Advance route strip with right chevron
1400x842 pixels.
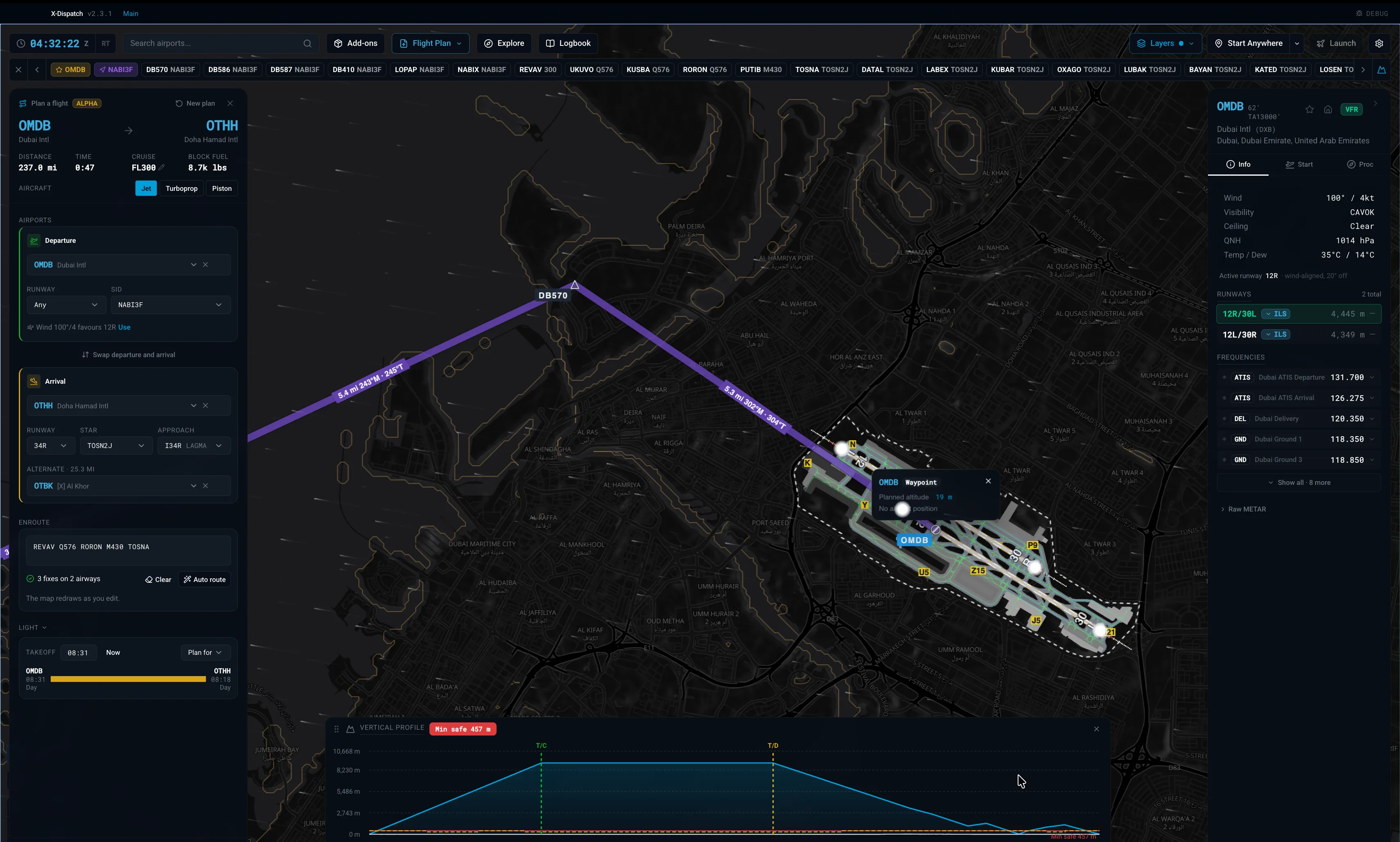click(1363, 70)
